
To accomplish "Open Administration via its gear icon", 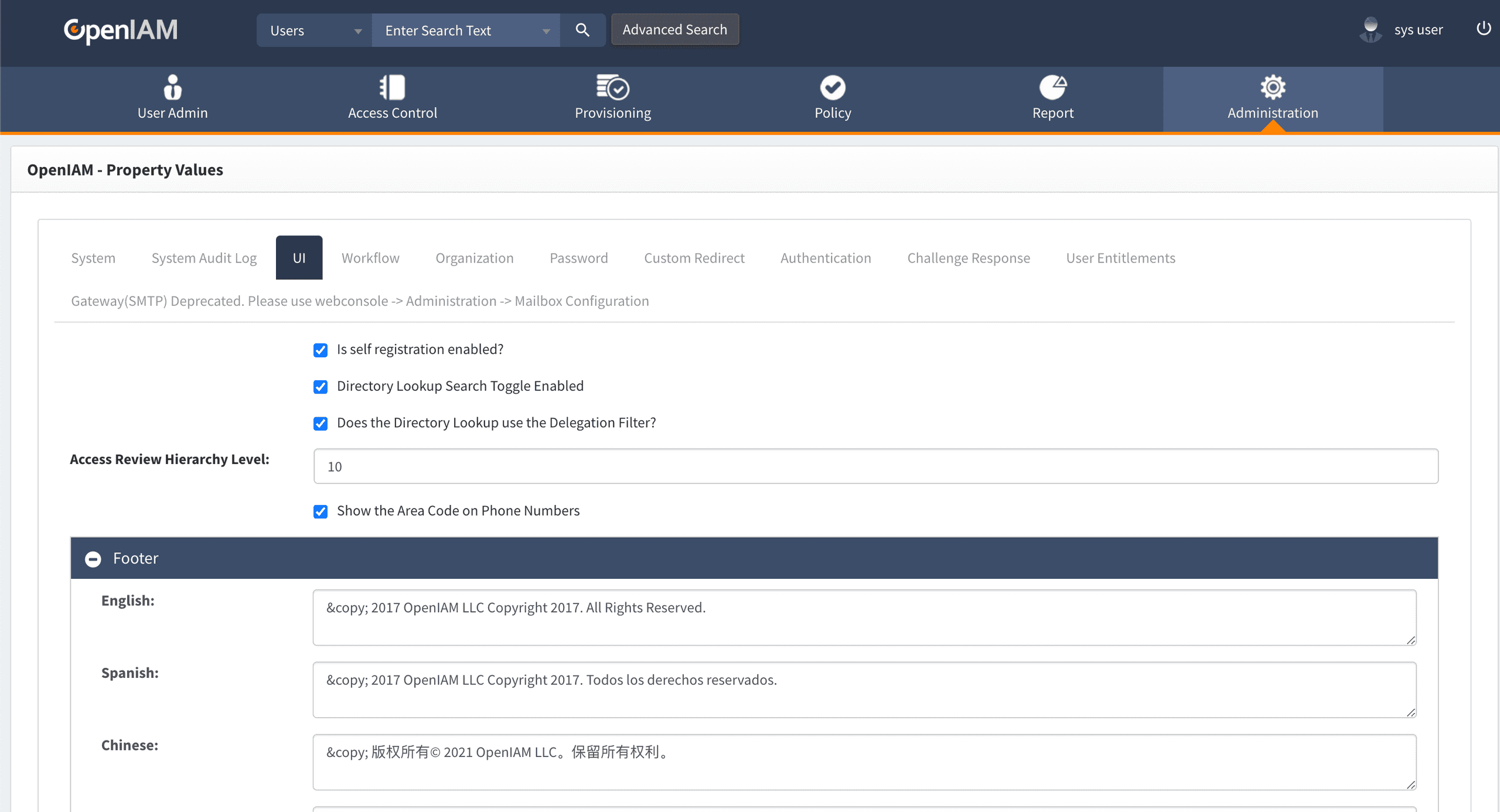I will coord(1273,87).
